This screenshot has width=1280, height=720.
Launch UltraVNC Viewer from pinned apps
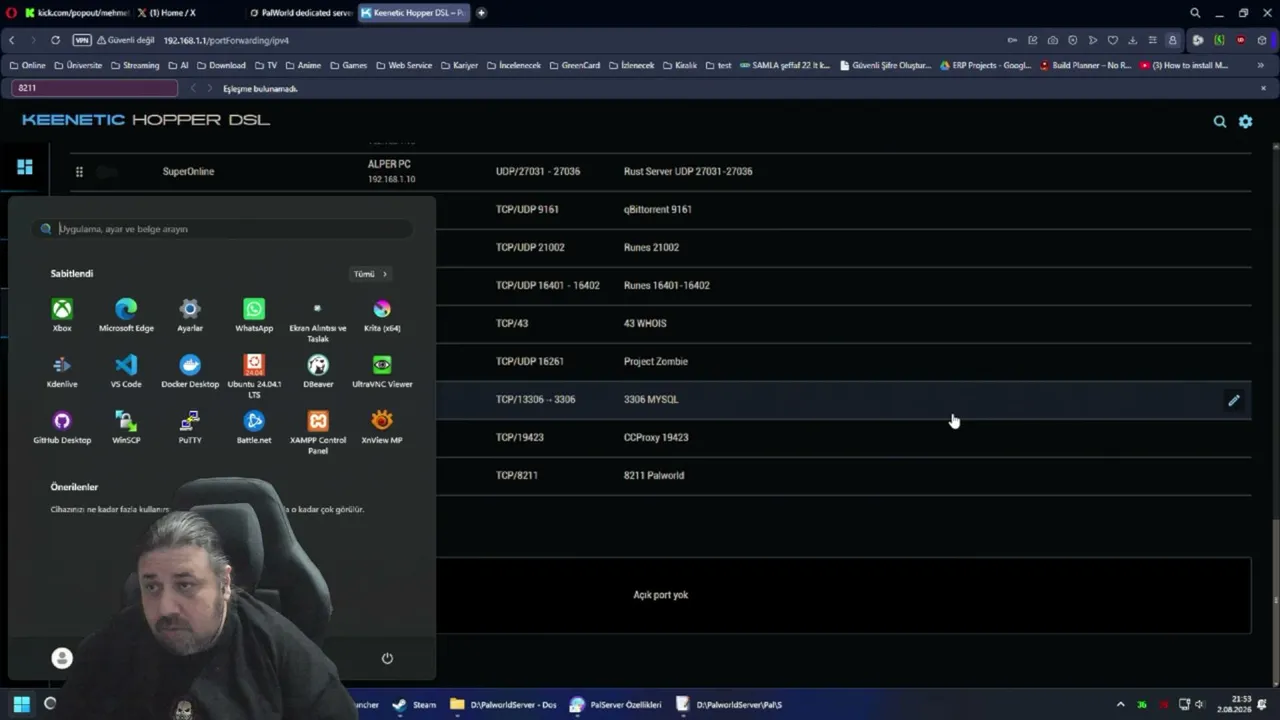pos(382,370)
